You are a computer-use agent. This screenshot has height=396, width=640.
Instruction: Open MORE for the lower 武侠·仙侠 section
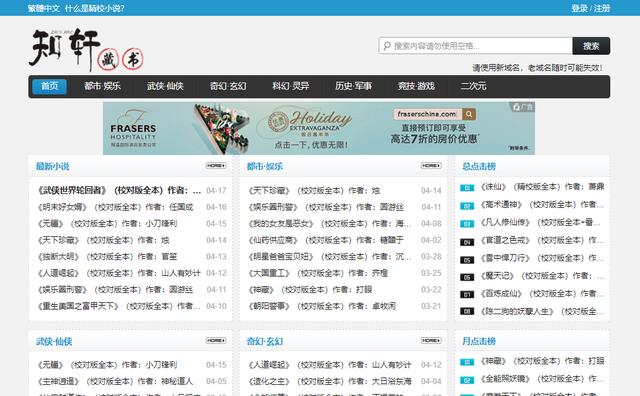[x=216, y=340]
